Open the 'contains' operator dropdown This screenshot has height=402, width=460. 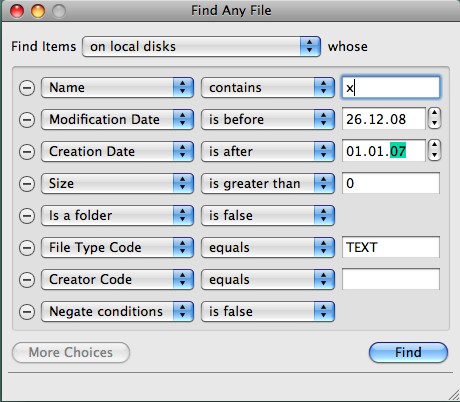click(x=268, y=88)
